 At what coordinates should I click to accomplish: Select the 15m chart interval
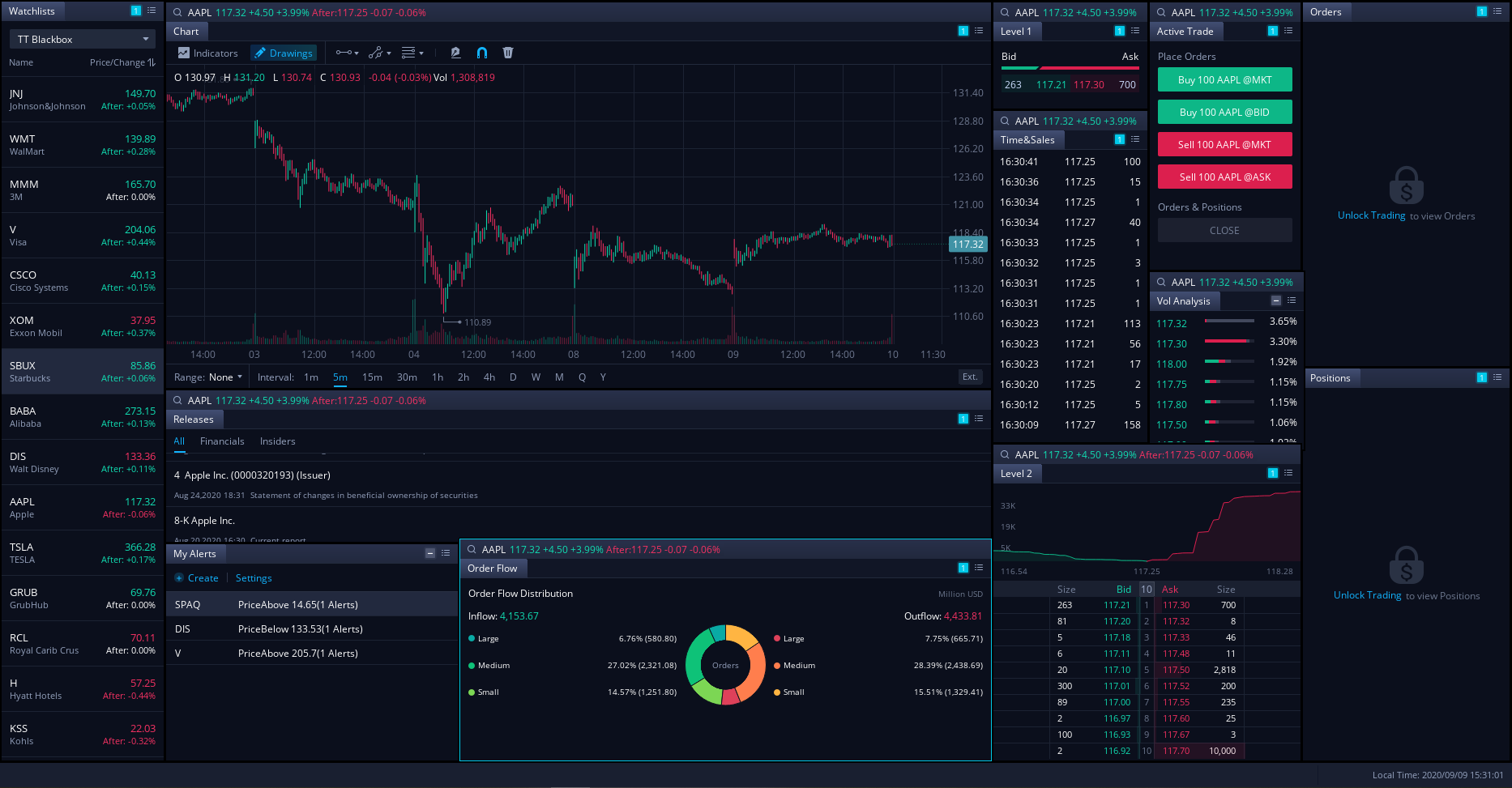coord(372,377)
